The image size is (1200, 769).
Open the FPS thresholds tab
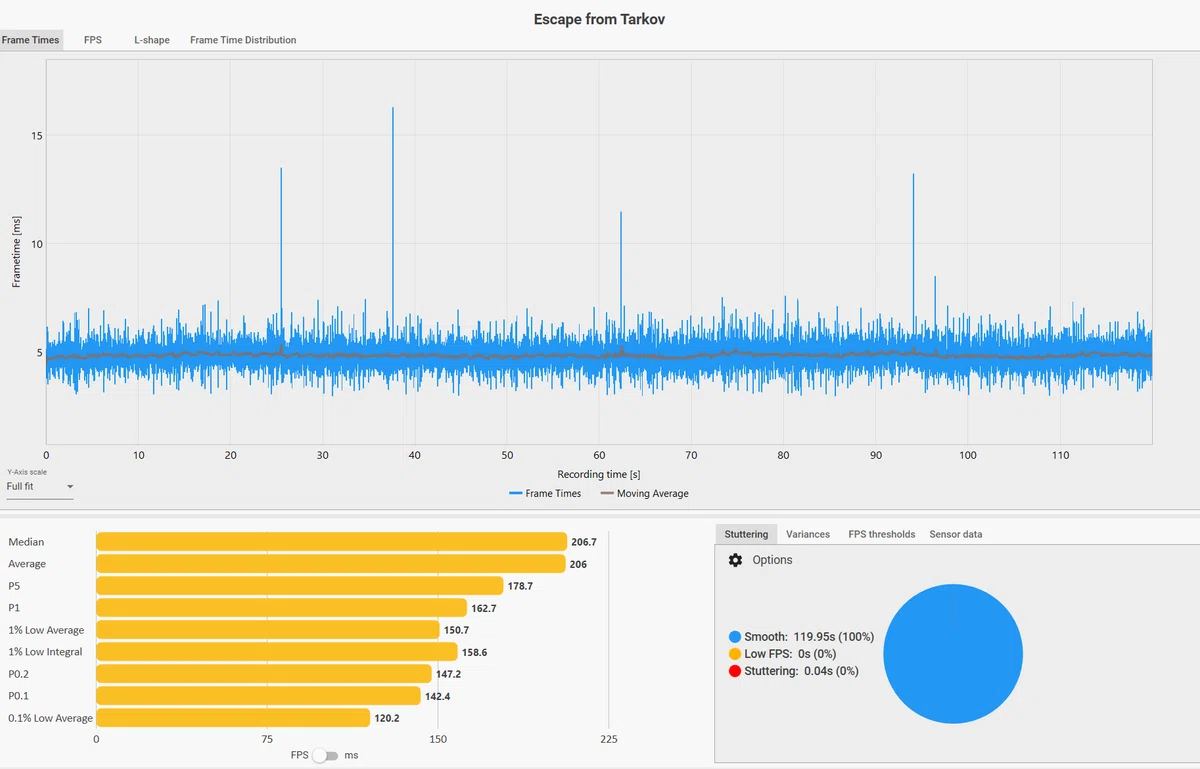pyautogui.click(x=881, y=534)
